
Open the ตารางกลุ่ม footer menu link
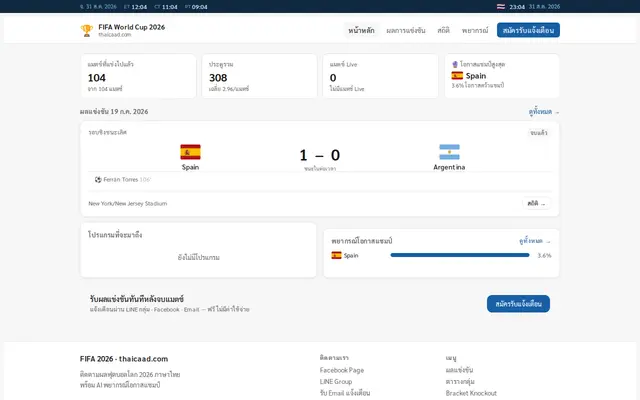[x=460, y=382]
